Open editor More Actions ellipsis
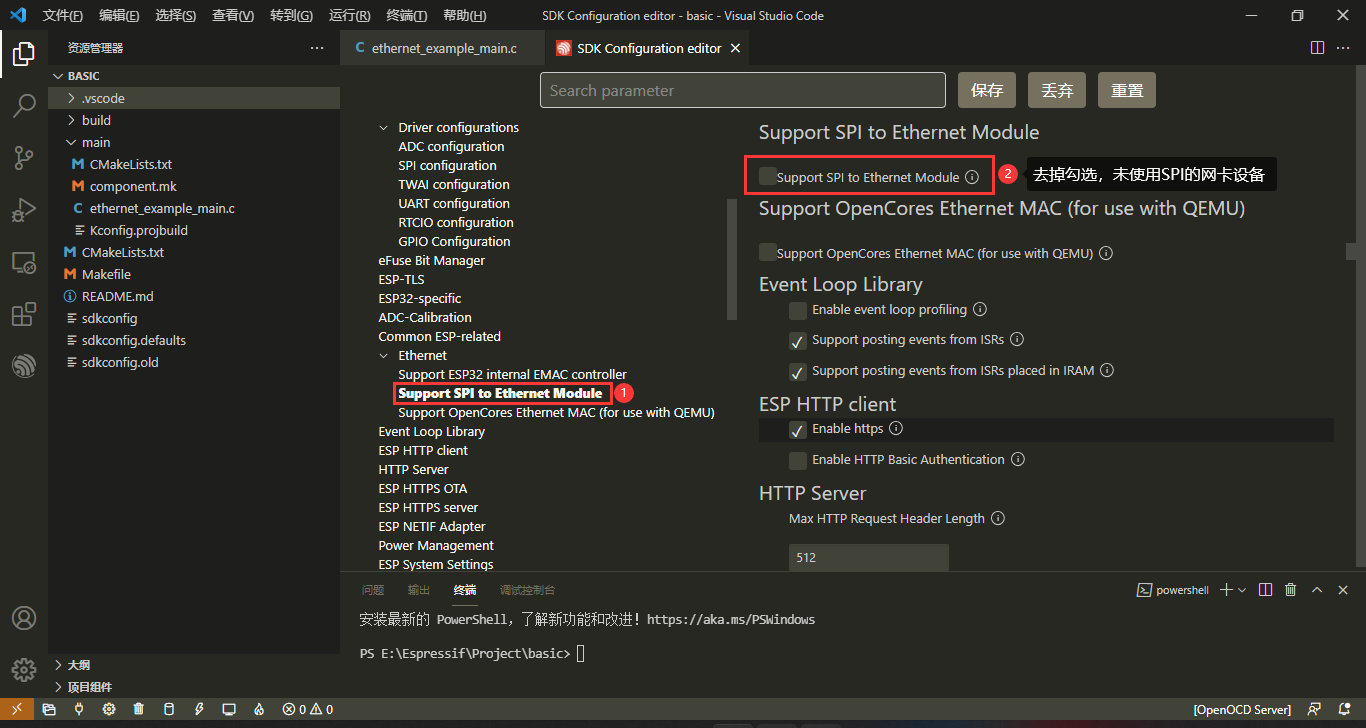The width and height of the screenshot is (1366, 728). [x=1344, y=47]
